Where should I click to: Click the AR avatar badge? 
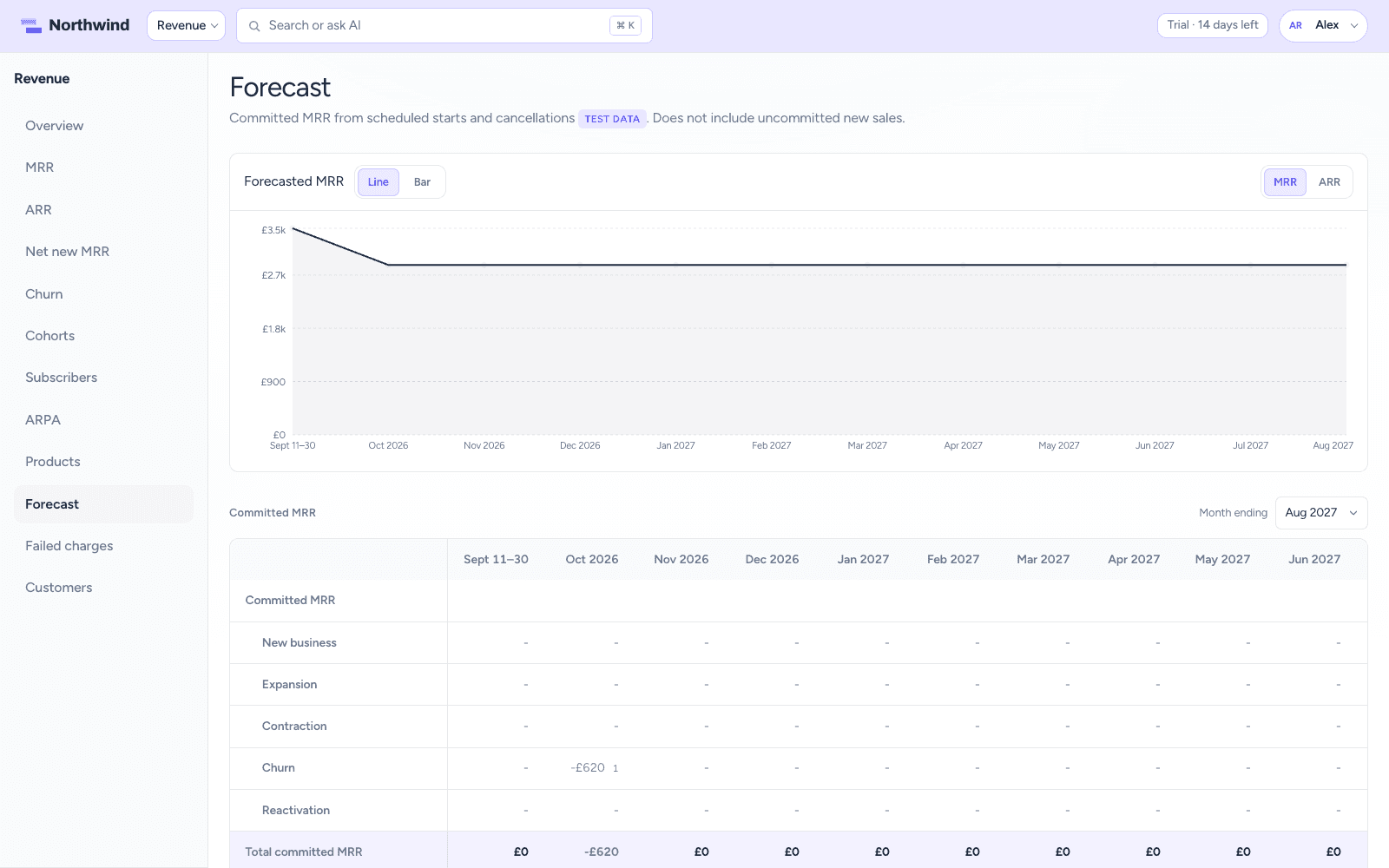[1295, 25]
